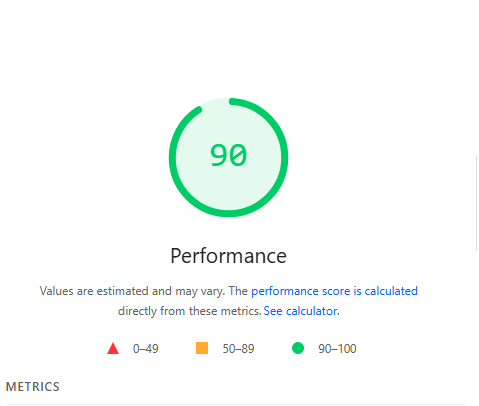Click the "0–49" score range label

[x=146, y=349]
